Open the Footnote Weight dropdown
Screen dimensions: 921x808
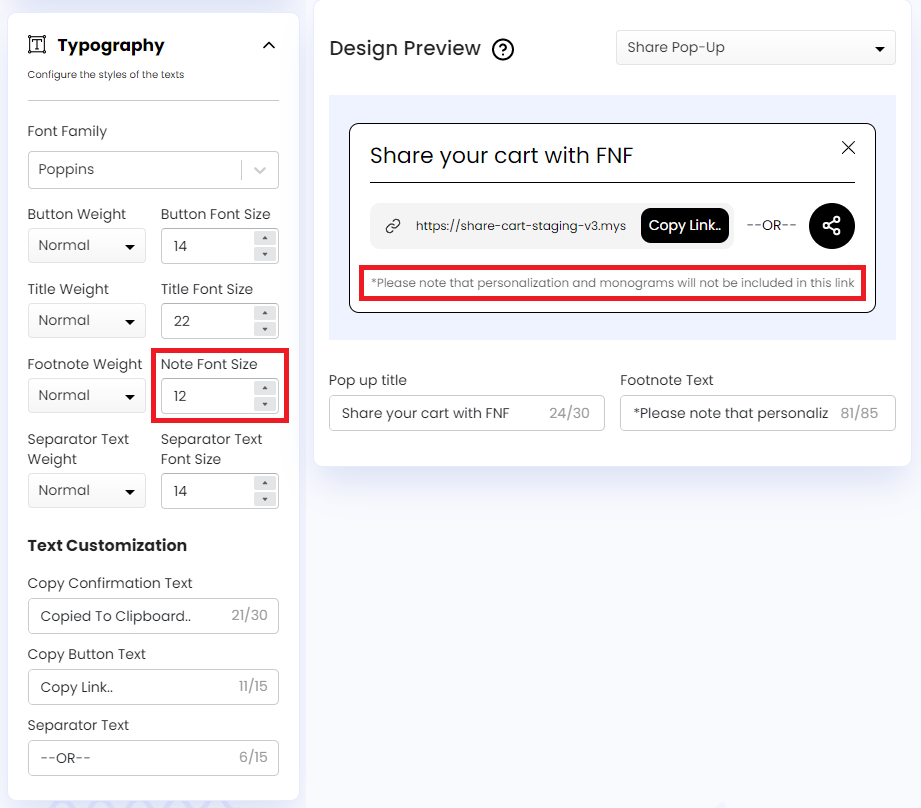coord(86,396)
